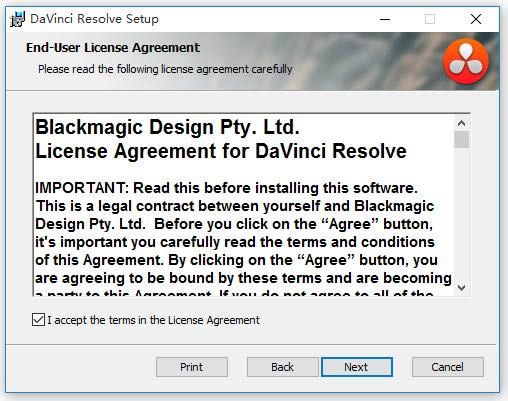Click 'Please read the following license agreement carefully'

pyautogui.click(x=165, y=69)
